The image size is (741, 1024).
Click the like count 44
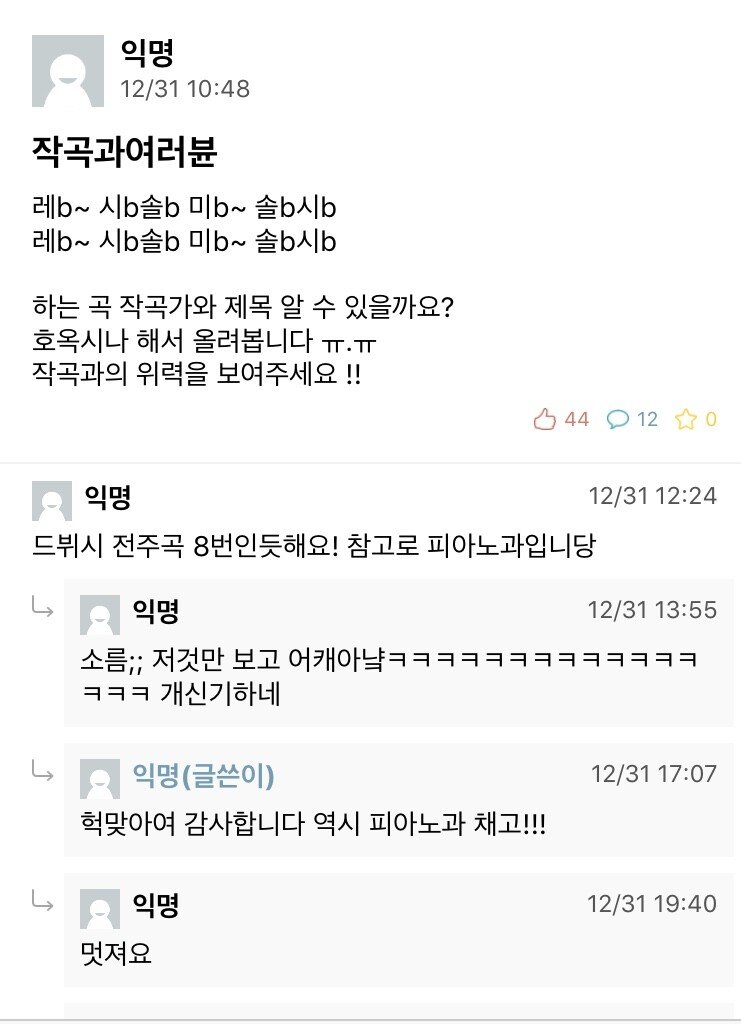577,419
